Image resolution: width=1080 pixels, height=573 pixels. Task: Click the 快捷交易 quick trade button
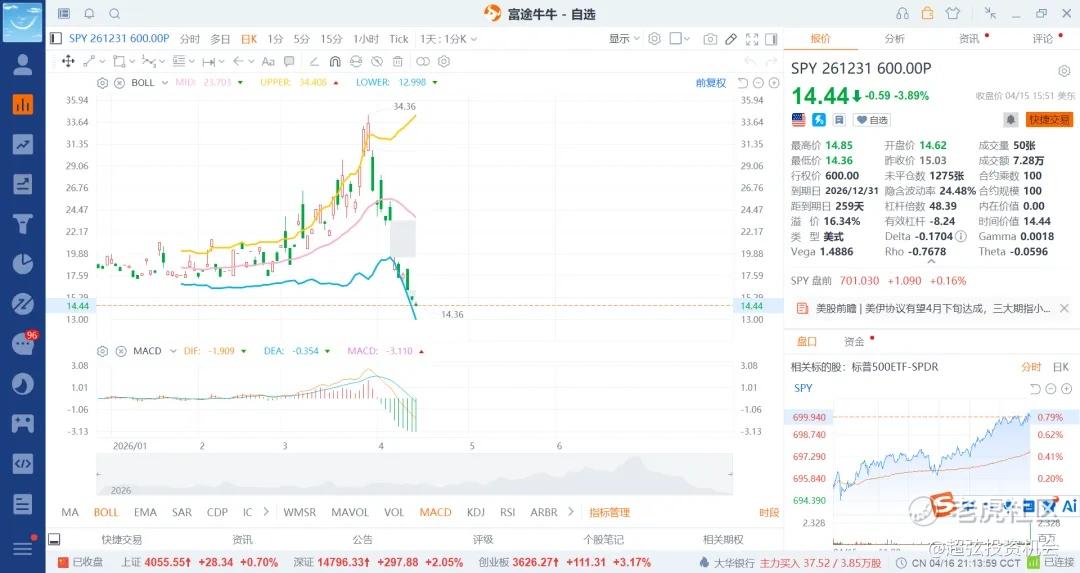pyautogui.click(x=1049, y=119)
